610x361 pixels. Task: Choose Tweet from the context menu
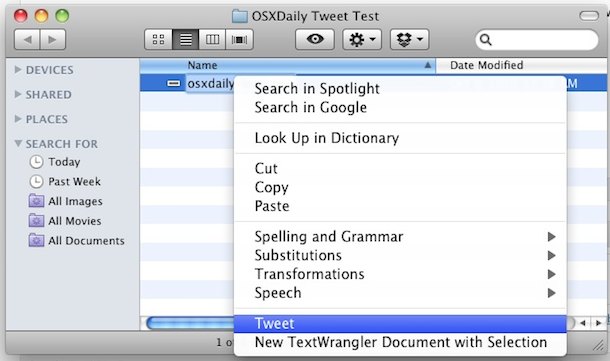click(x=400, y=324)
